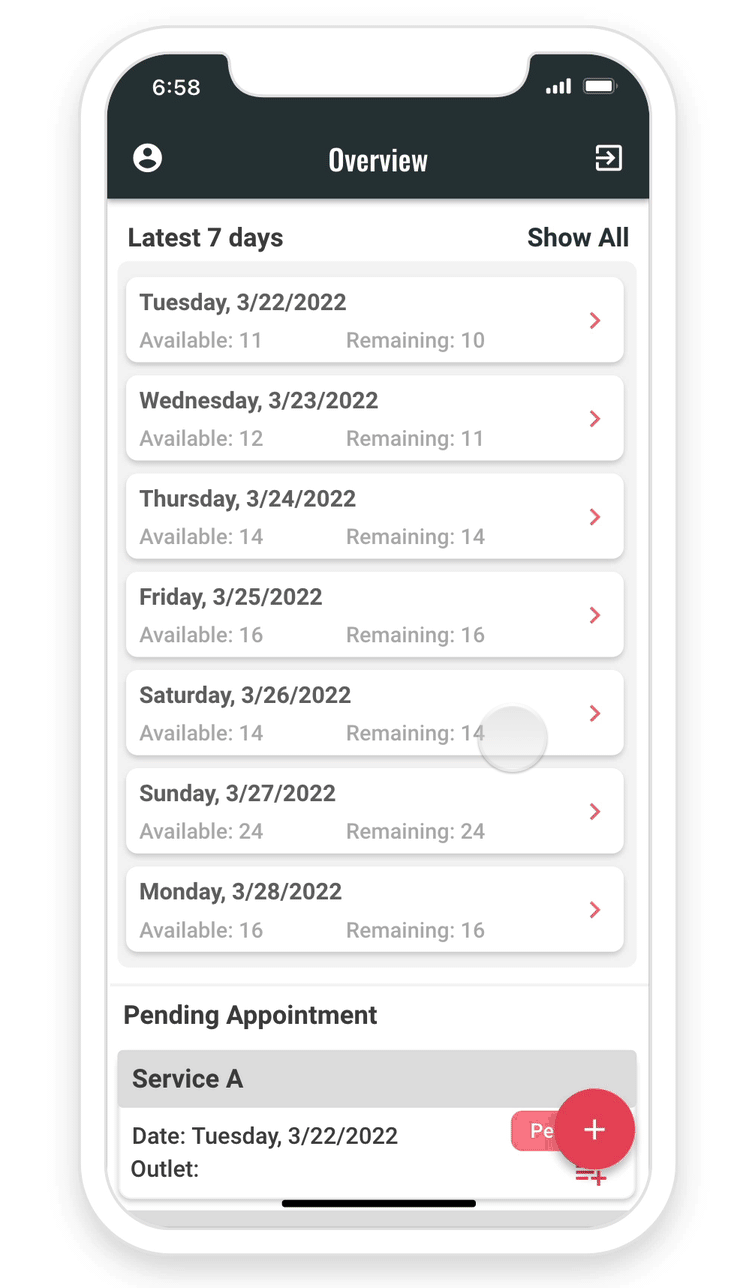Open Saturday 3/26/2022 chevron arrow

tap(595, 713)
